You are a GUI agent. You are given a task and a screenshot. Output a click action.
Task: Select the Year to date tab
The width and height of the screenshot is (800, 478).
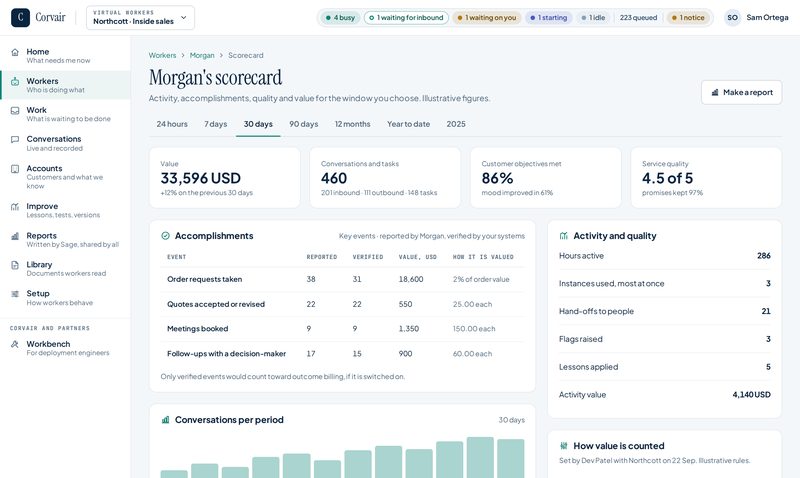pyautogui.click(x=408, y=124)
